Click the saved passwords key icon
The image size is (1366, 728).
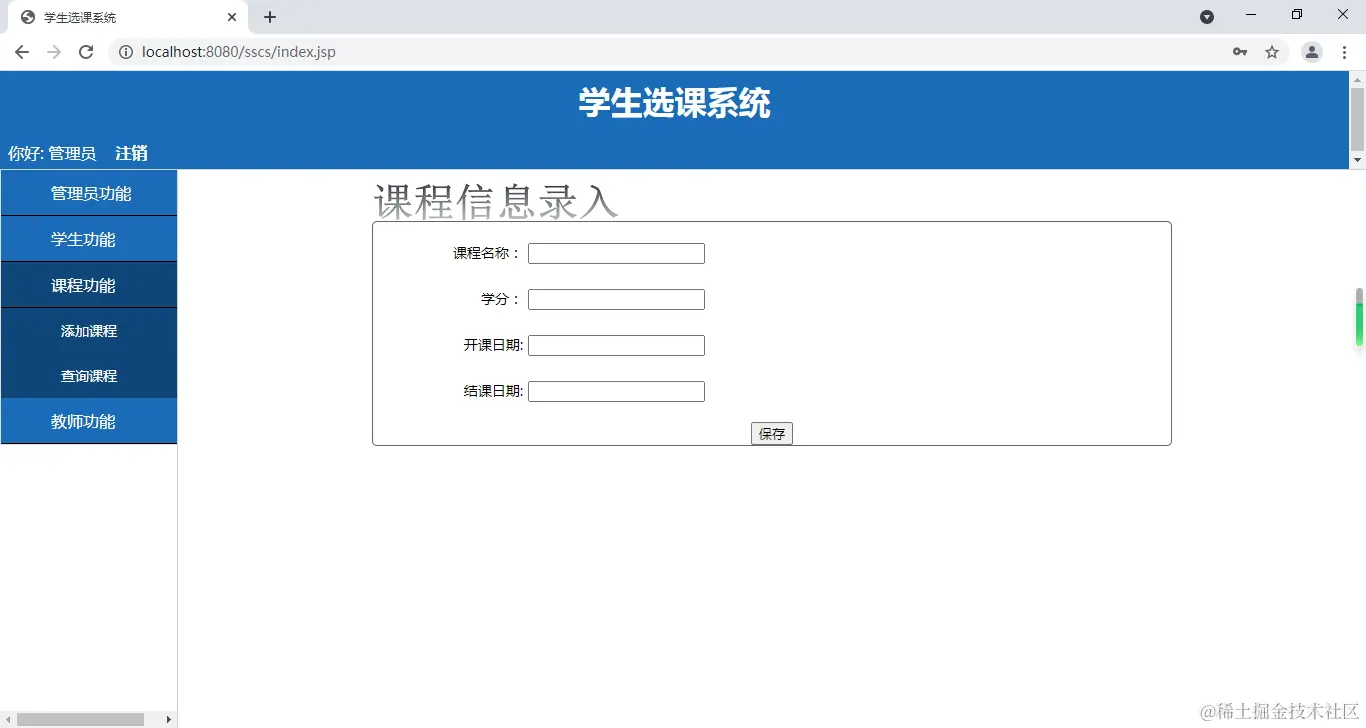[x=1240, y=52]
